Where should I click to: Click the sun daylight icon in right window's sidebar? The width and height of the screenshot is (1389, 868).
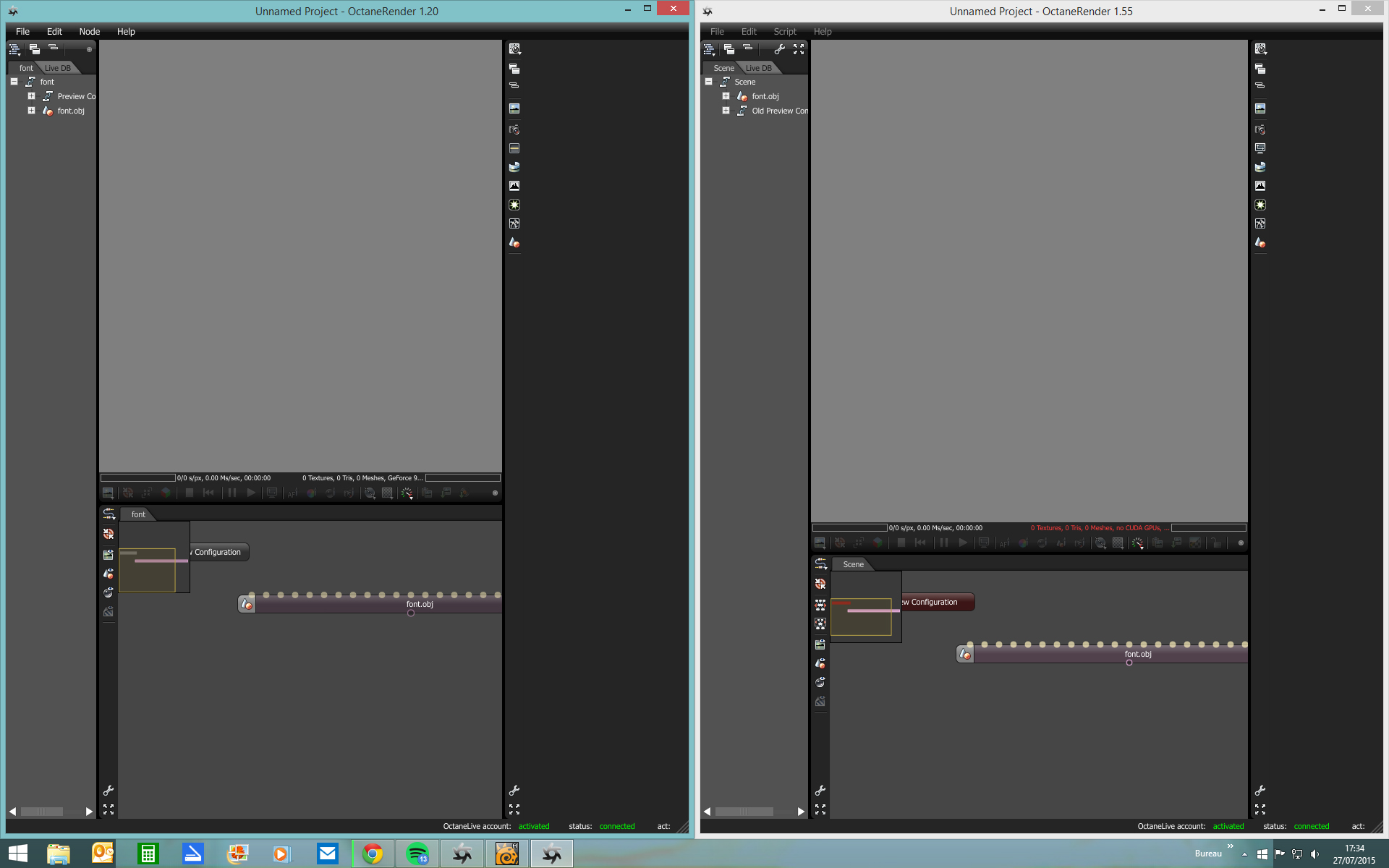[1260, 205]
